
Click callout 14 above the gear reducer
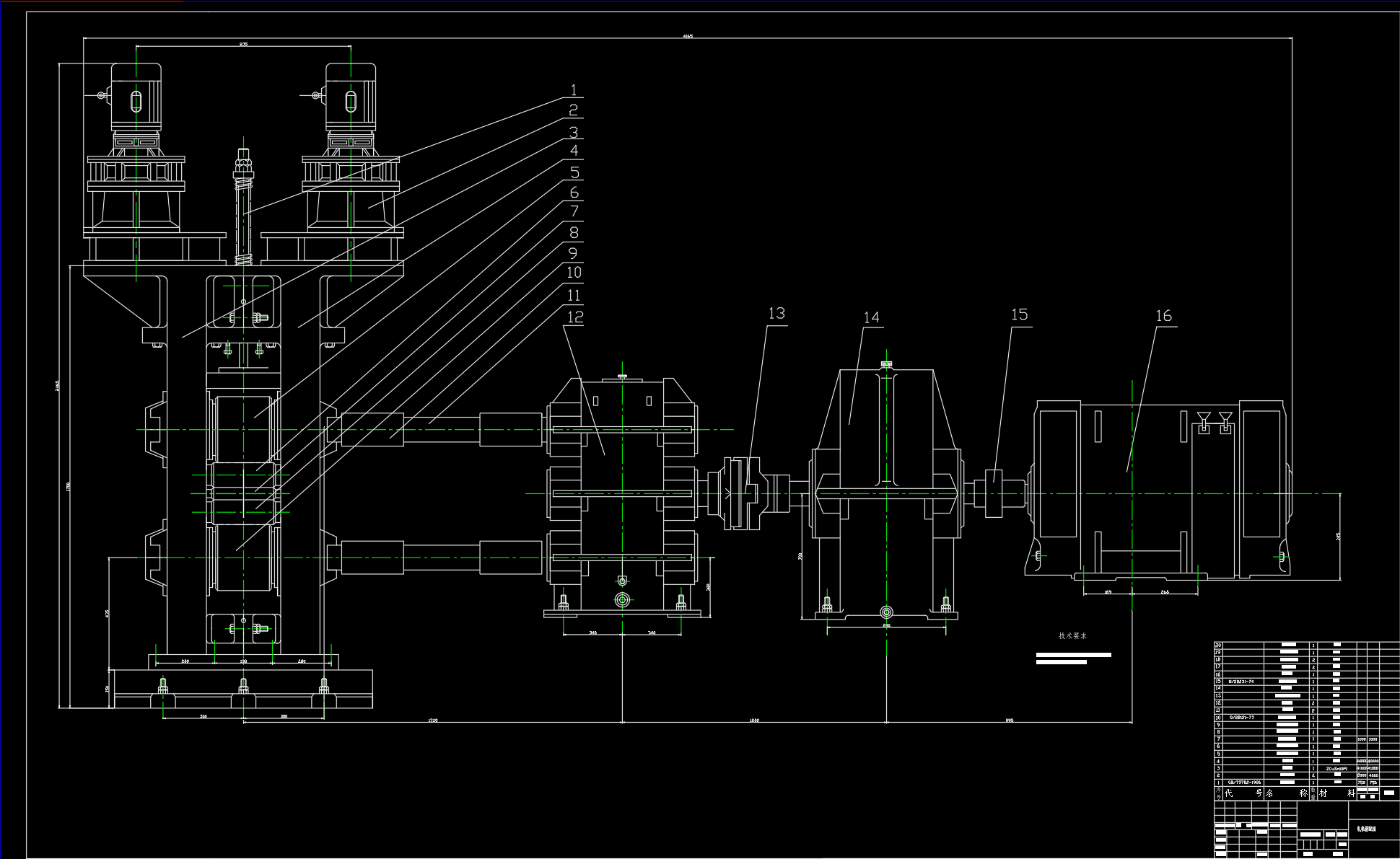872,317
